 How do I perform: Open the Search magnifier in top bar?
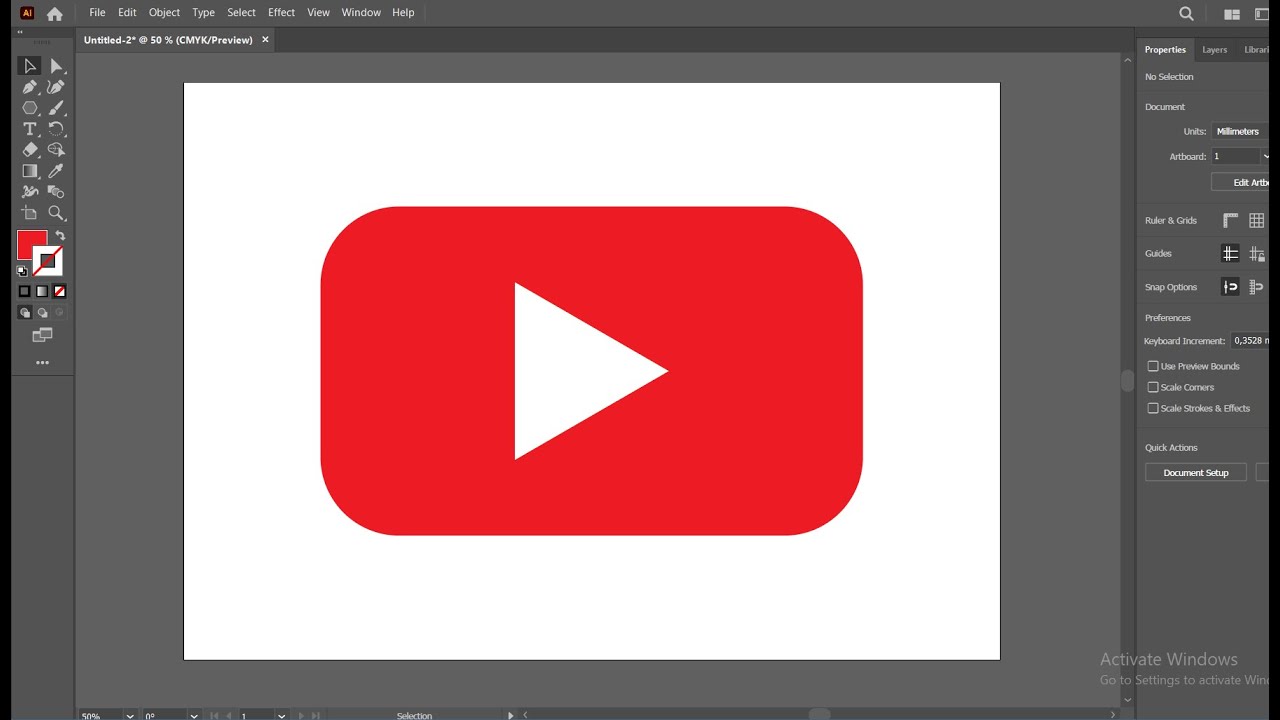pyautogui.click(x=1186, y=13)
